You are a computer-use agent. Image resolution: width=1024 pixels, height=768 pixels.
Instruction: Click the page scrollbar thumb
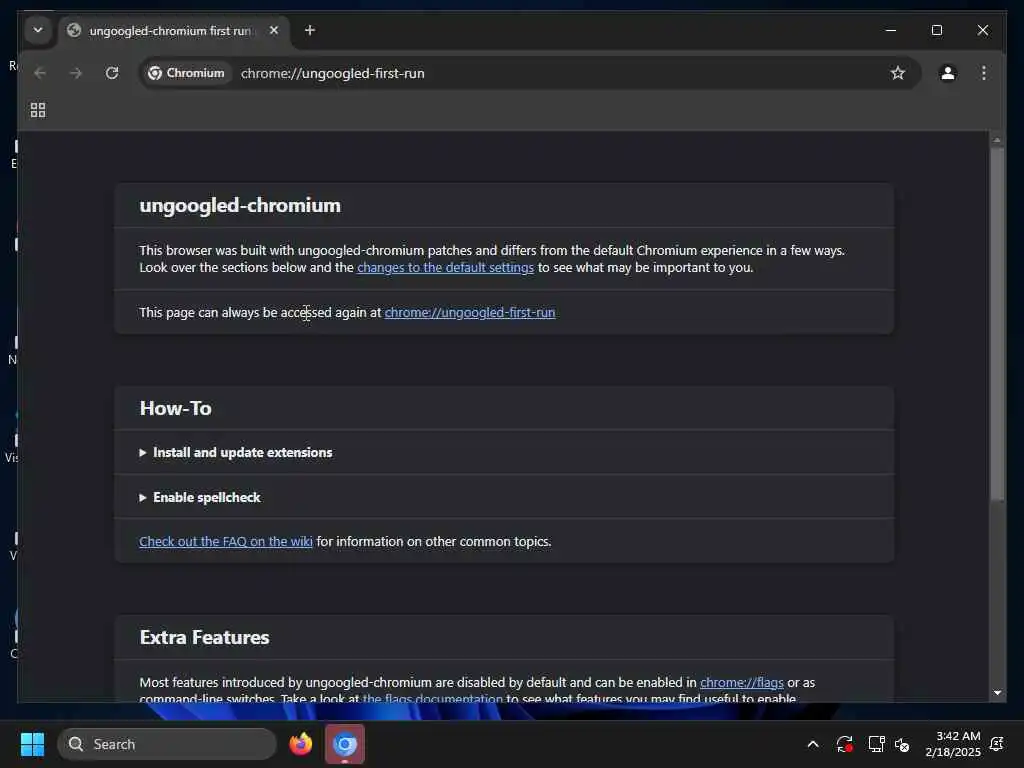[997, 324]
